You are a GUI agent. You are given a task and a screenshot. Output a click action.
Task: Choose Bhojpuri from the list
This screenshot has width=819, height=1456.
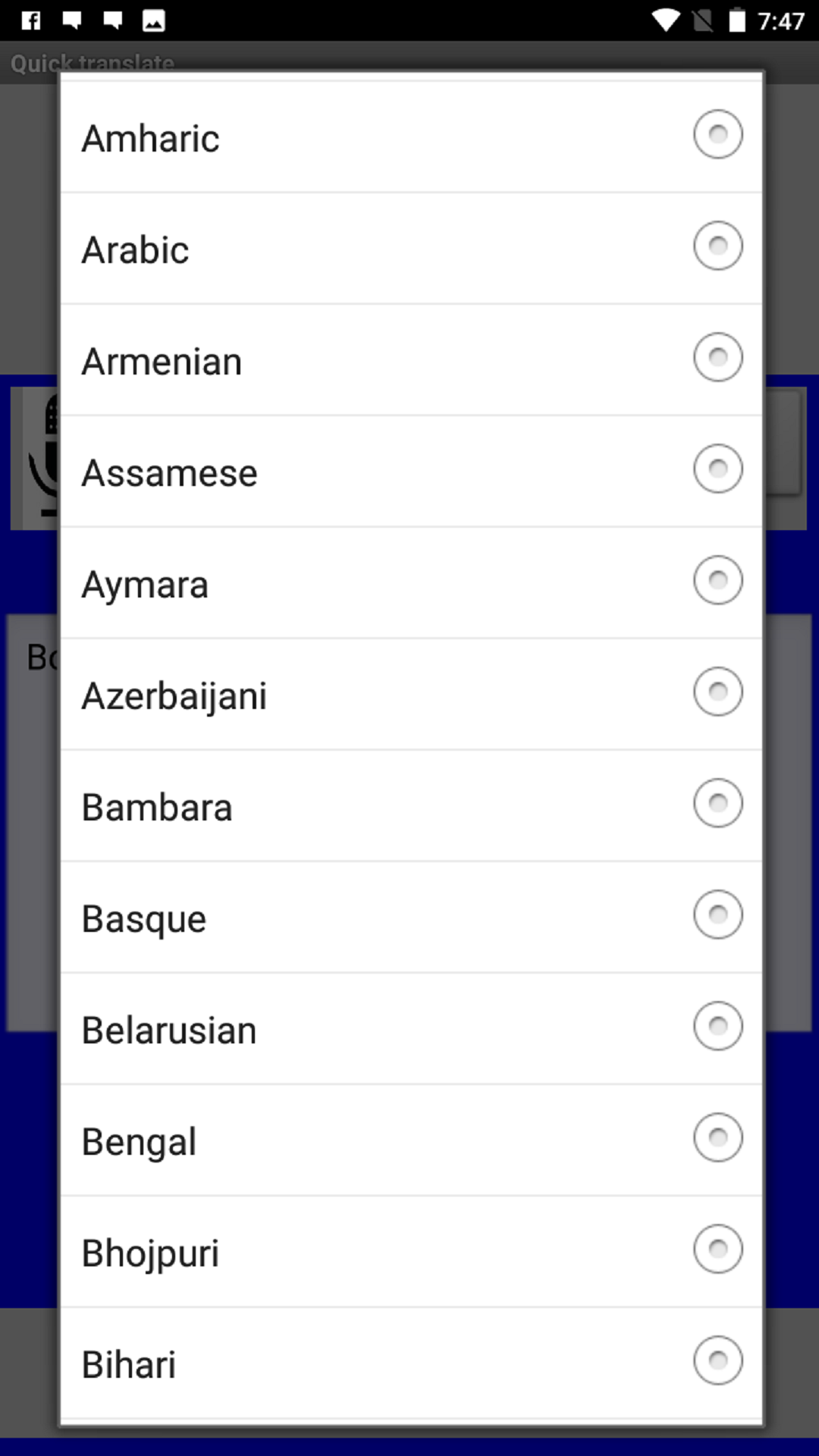coord(717,1248)
